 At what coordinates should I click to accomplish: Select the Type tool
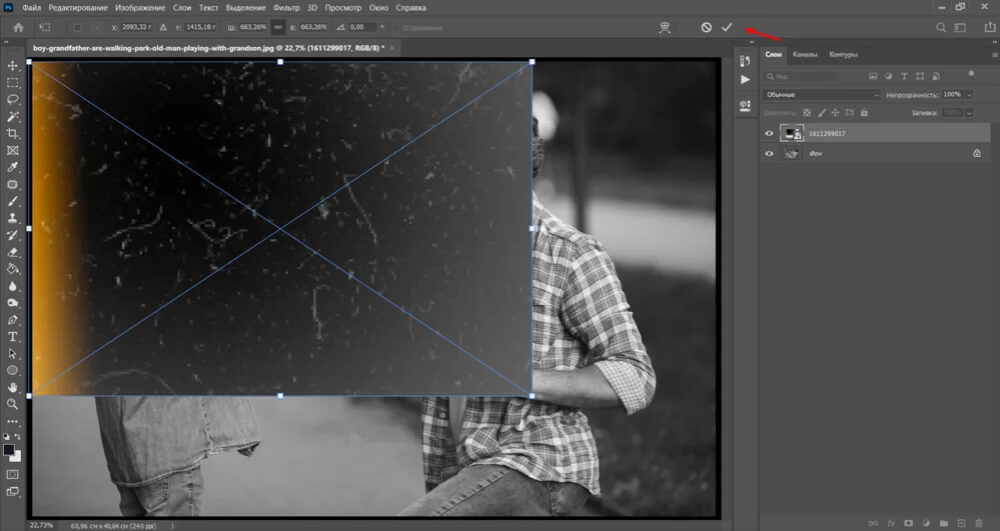[x=13, y=337]
